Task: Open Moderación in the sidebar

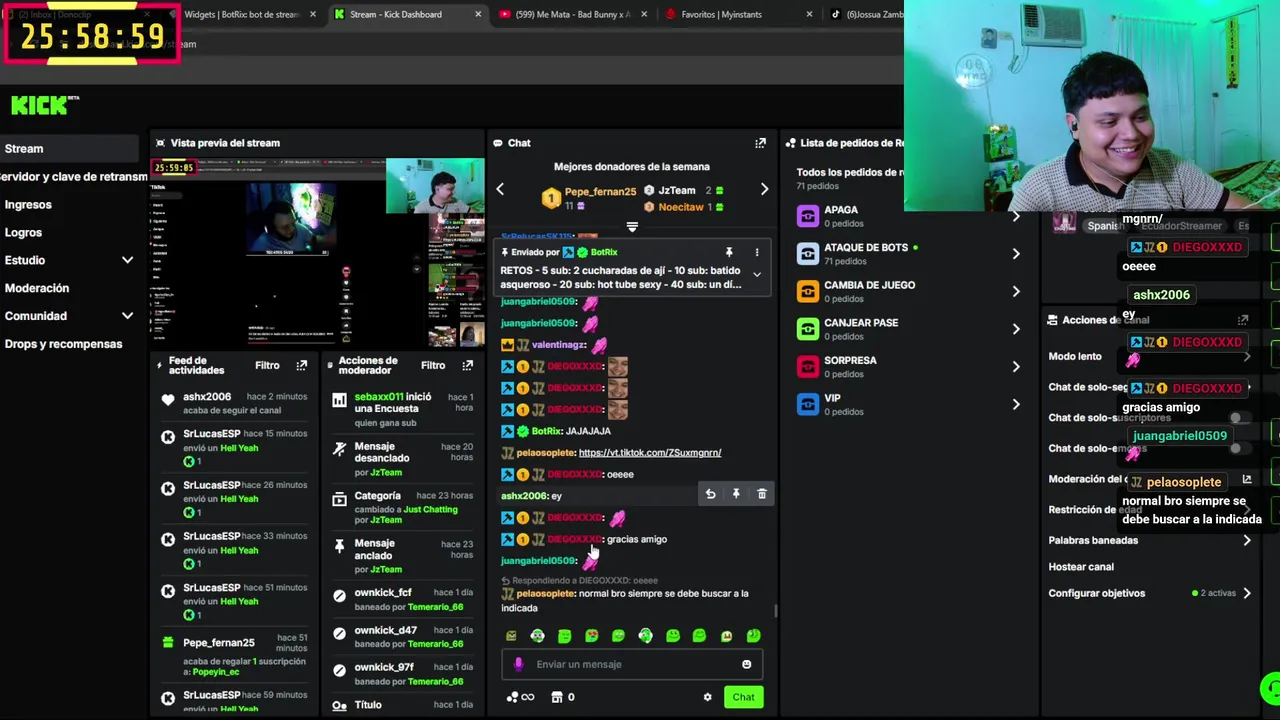Action: pos(37,288)
